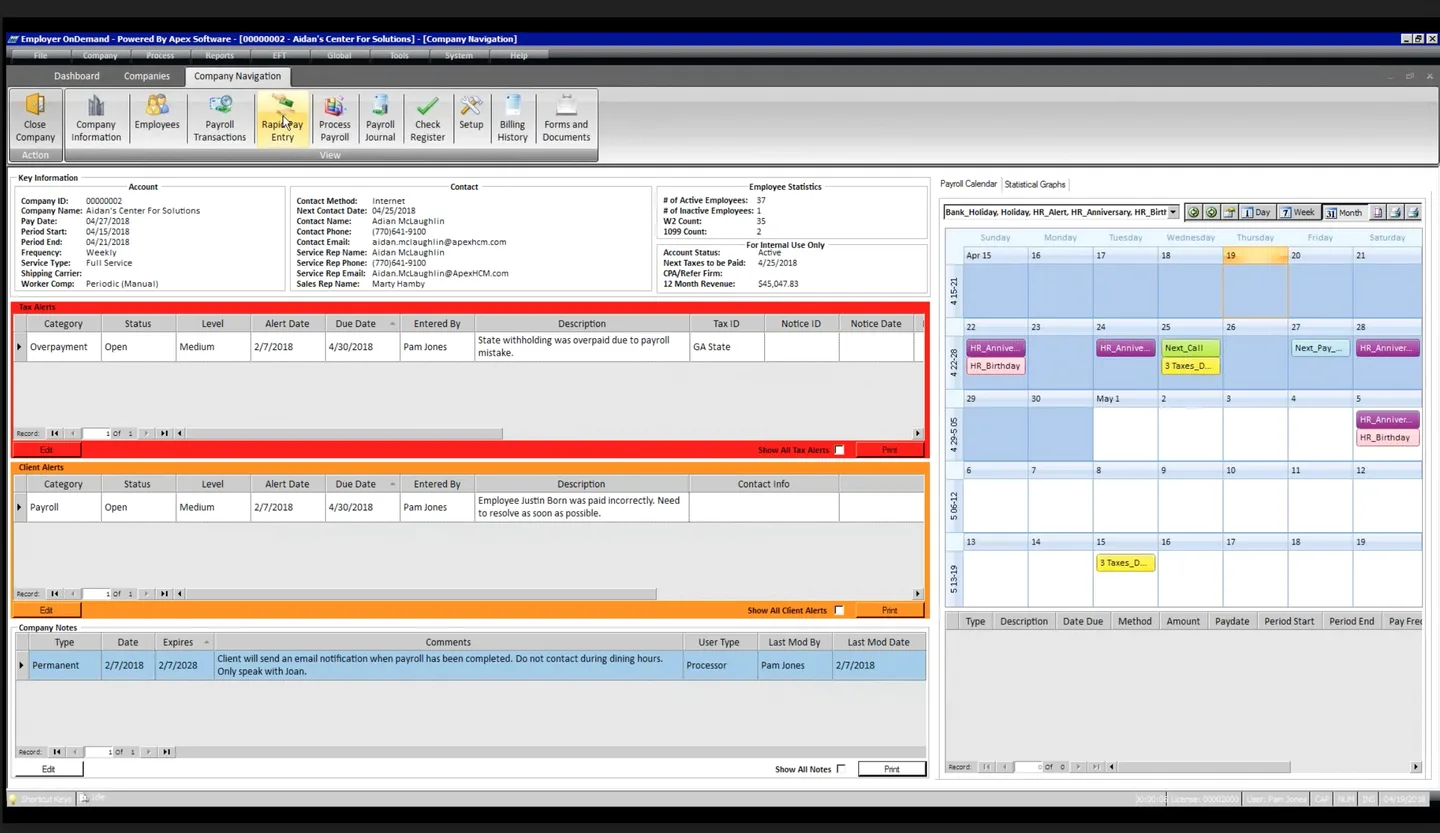1440x833 pixels.
Task: Open the Check Register icon
Action: click(427, 117)
